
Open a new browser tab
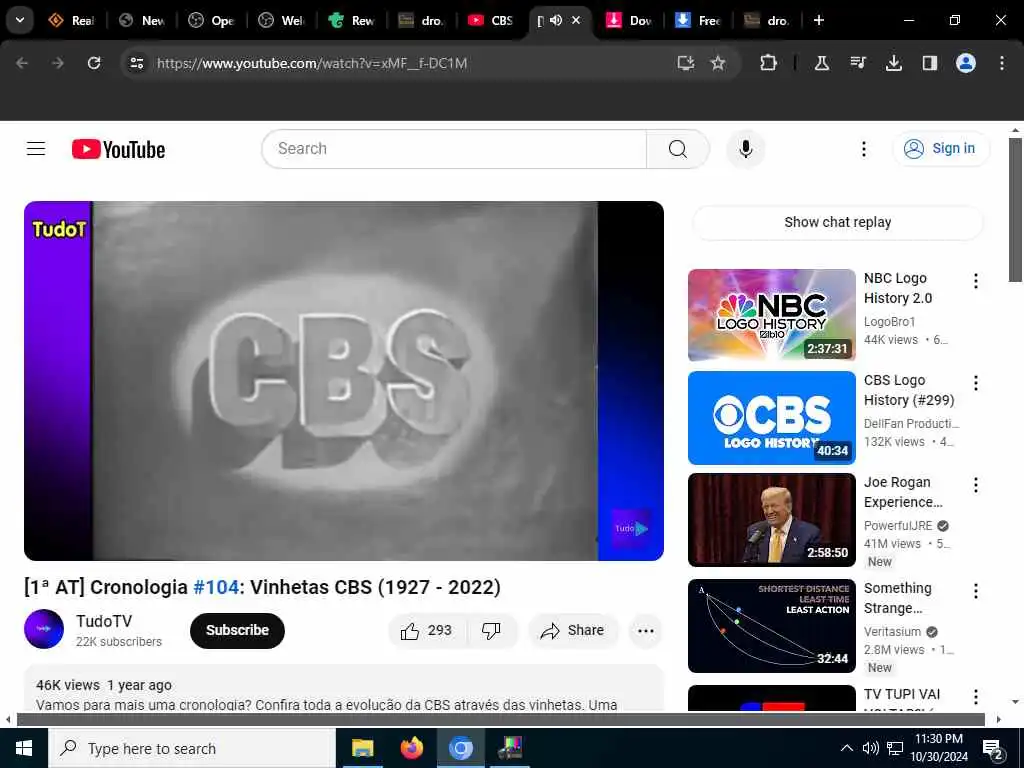click(818, 20)
